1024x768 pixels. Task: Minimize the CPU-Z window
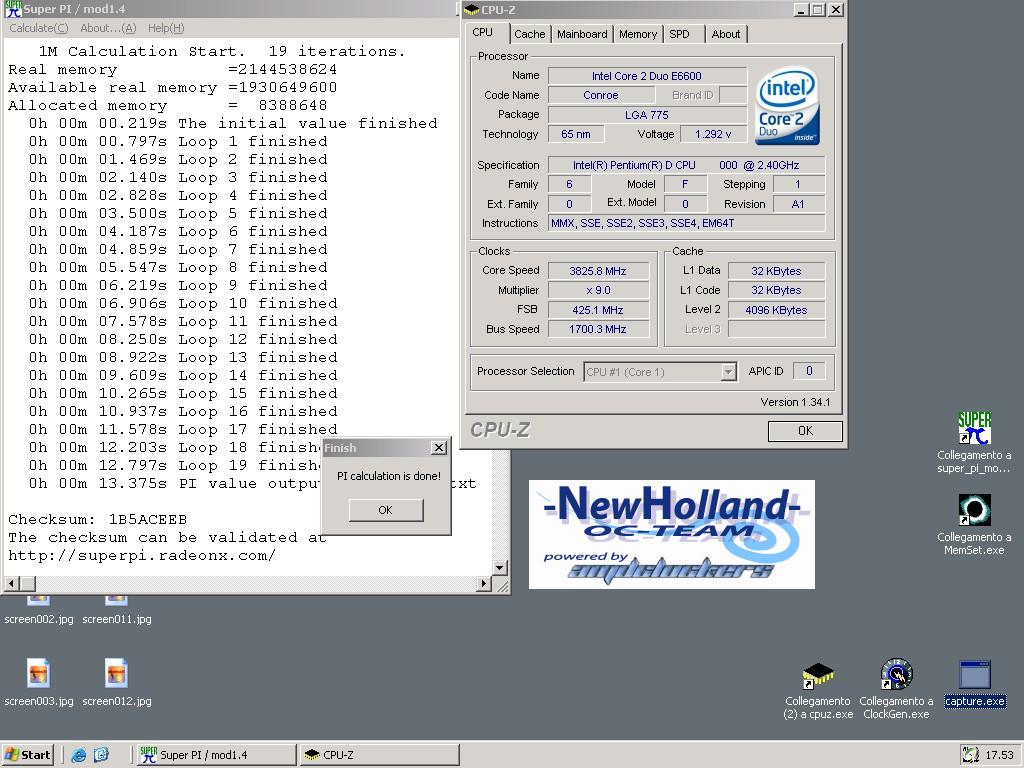pyautogui.click(x=802, y=9)
